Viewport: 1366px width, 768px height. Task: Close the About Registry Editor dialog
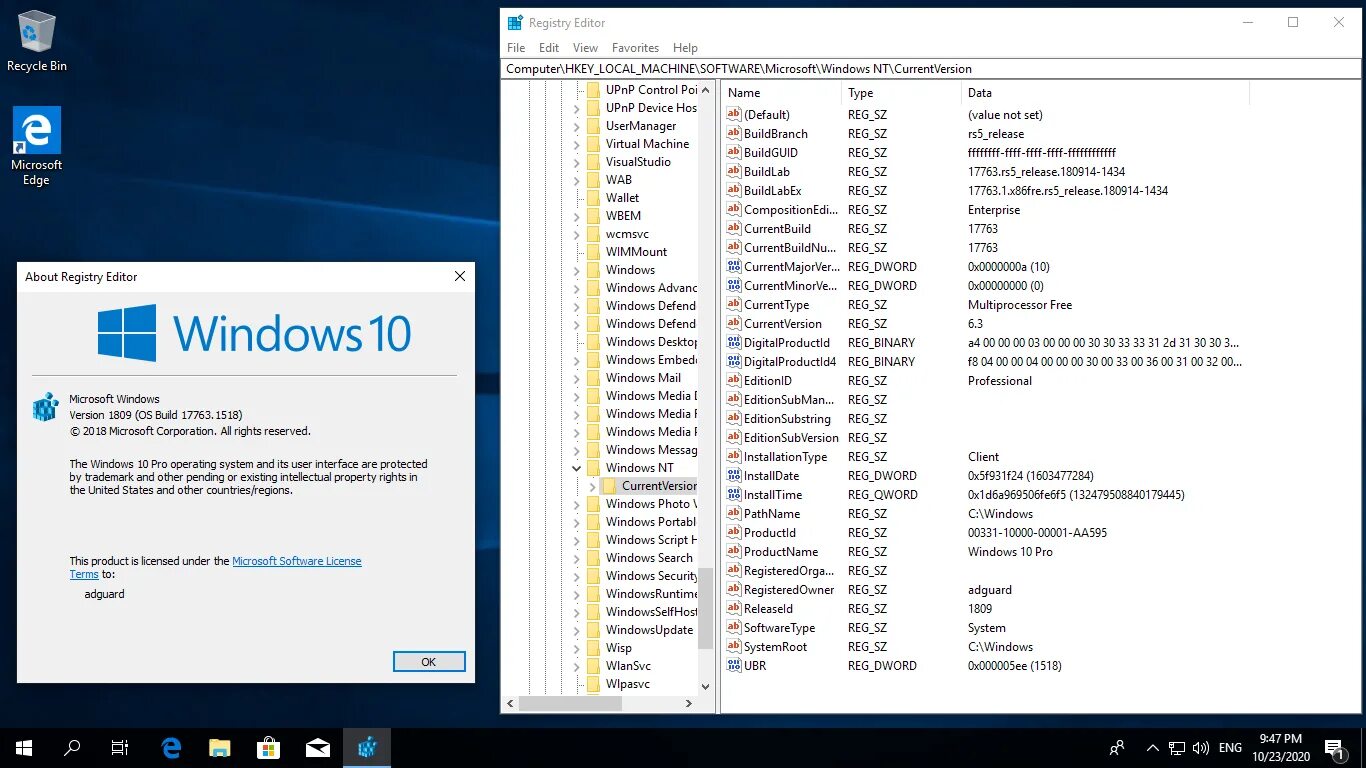[459, 277]
